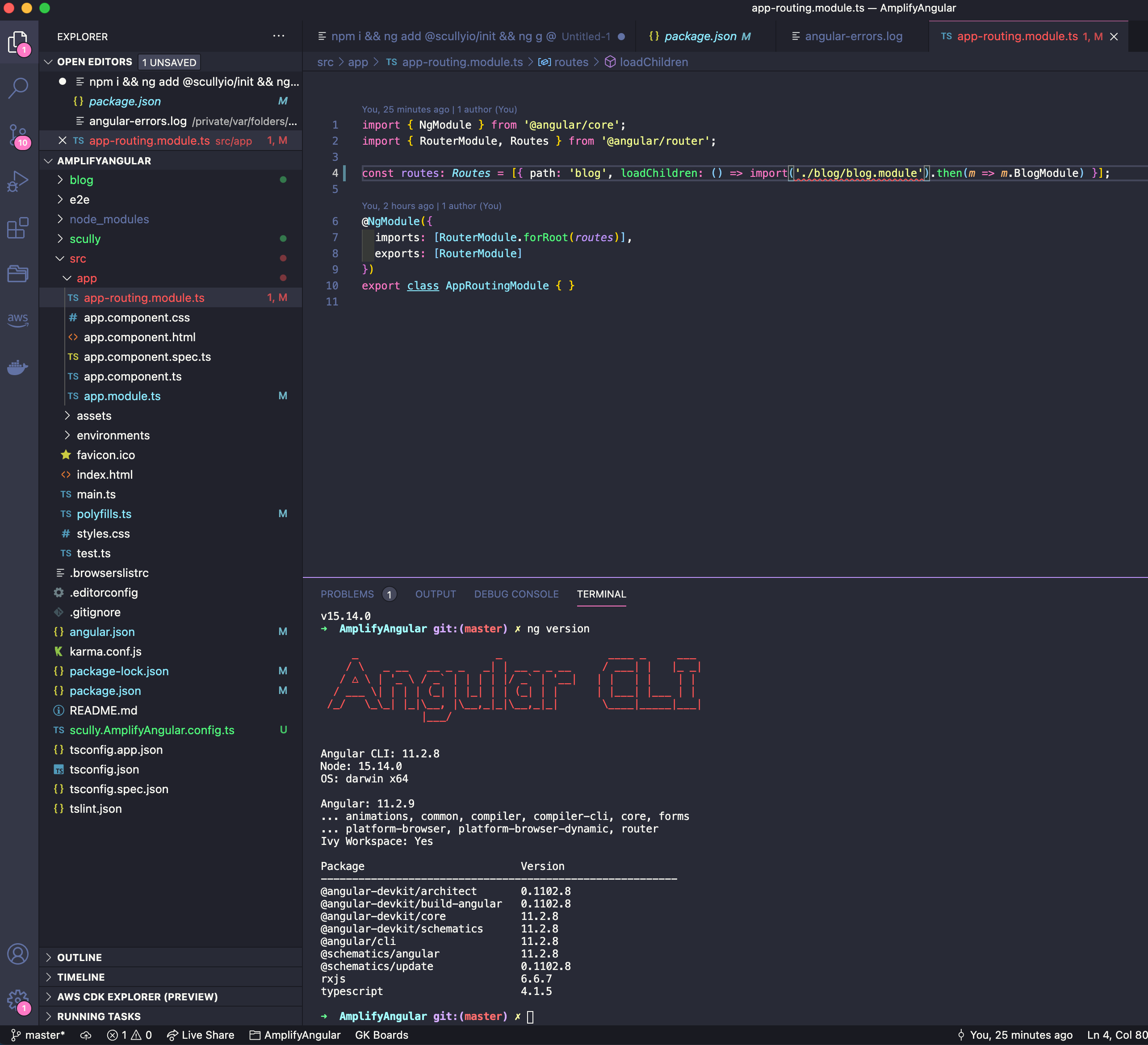Select app.module.ts in the explorer tree
The image size is (1148, 1045).
click(x=122, y=396)
